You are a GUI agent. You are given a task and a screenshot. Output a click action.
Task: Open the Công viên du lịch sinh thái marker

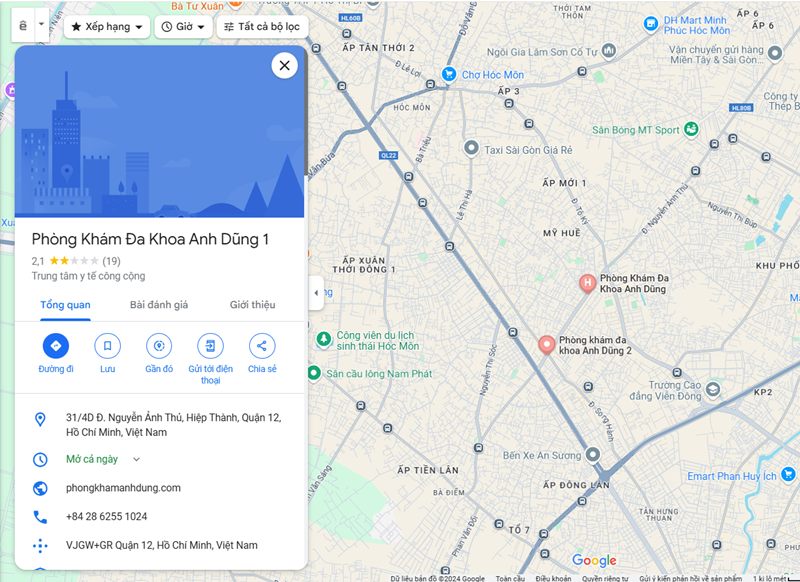[x=323, y=338]
